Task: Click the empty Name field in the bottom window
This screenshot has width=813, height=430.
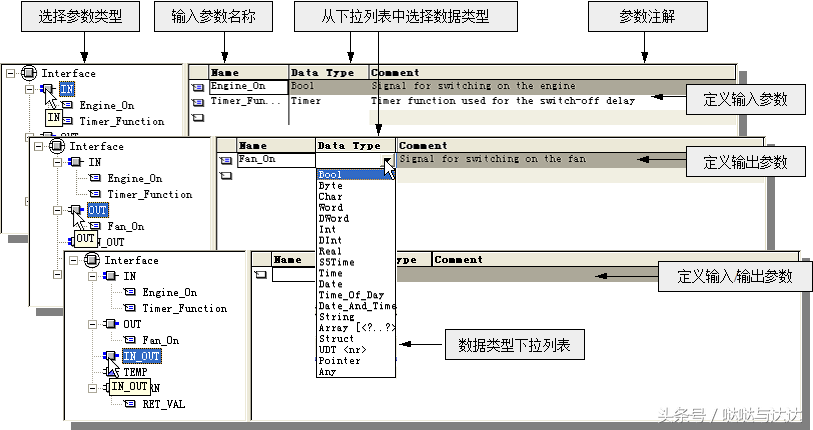Action: pos(295,274)
